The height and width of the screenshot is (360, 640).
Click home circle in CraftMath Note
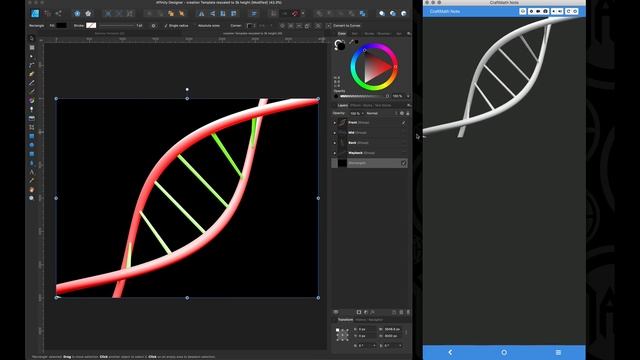point(504,352)
